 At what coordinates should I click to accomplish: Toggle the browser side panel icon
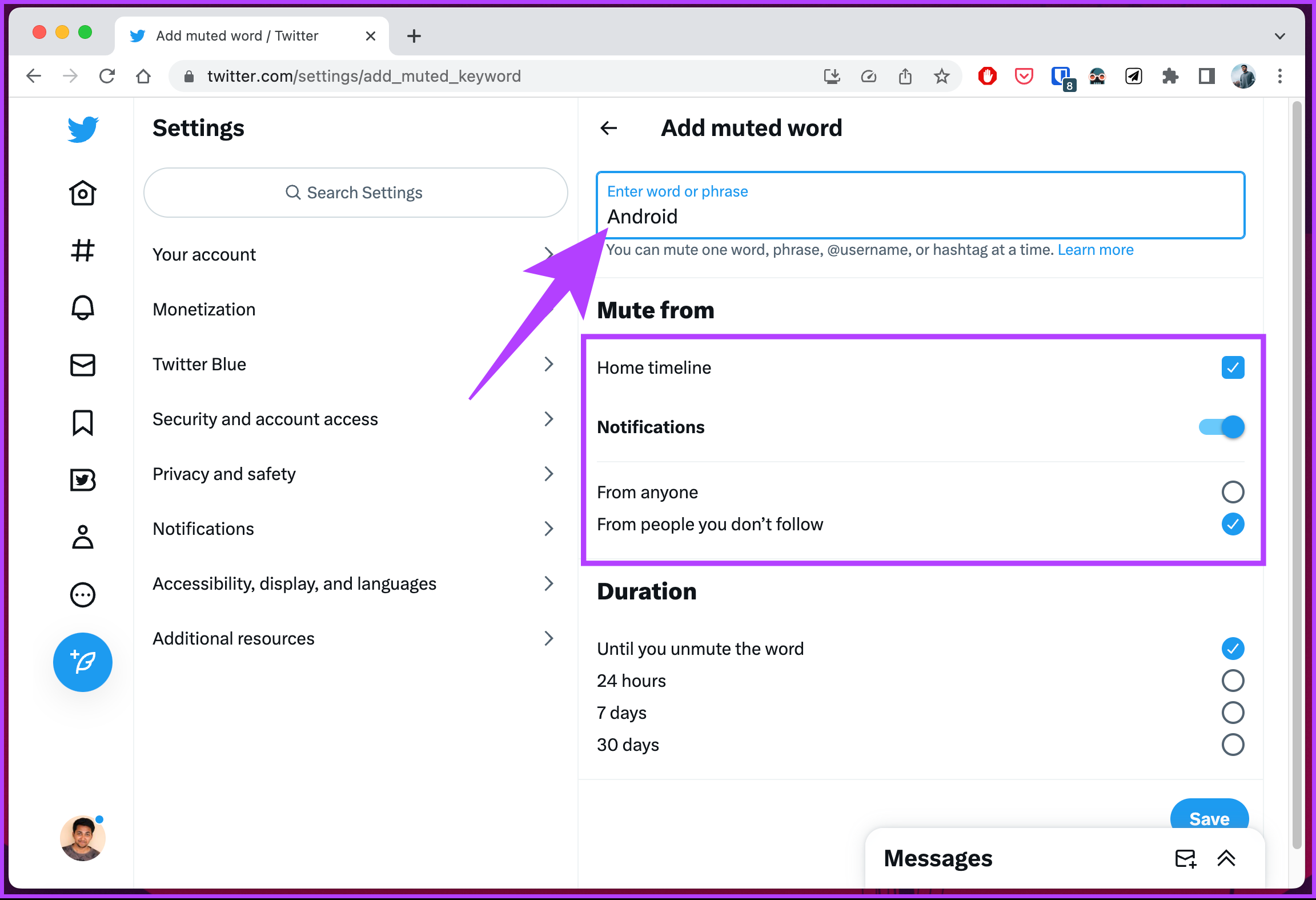click(x=1207, y=76)
